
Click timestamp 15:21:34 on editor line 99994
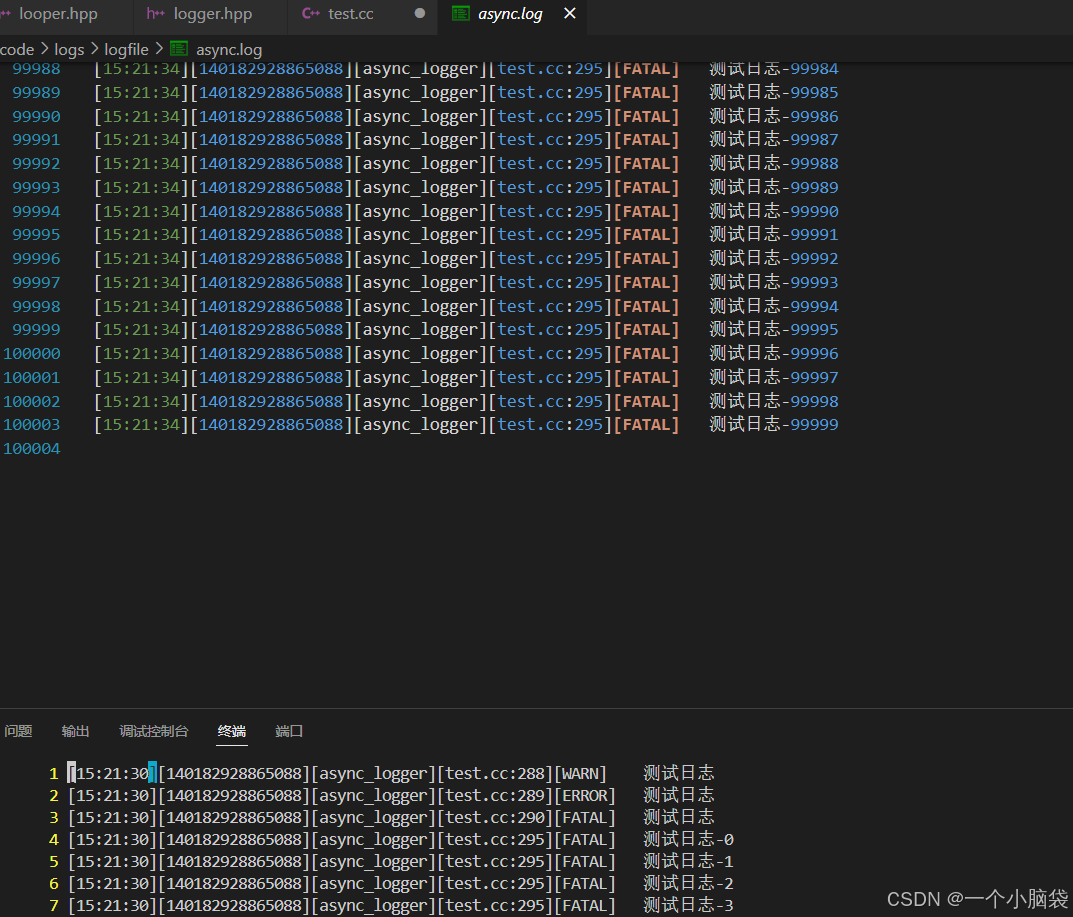pyautogui.click(x=142, y=211)
